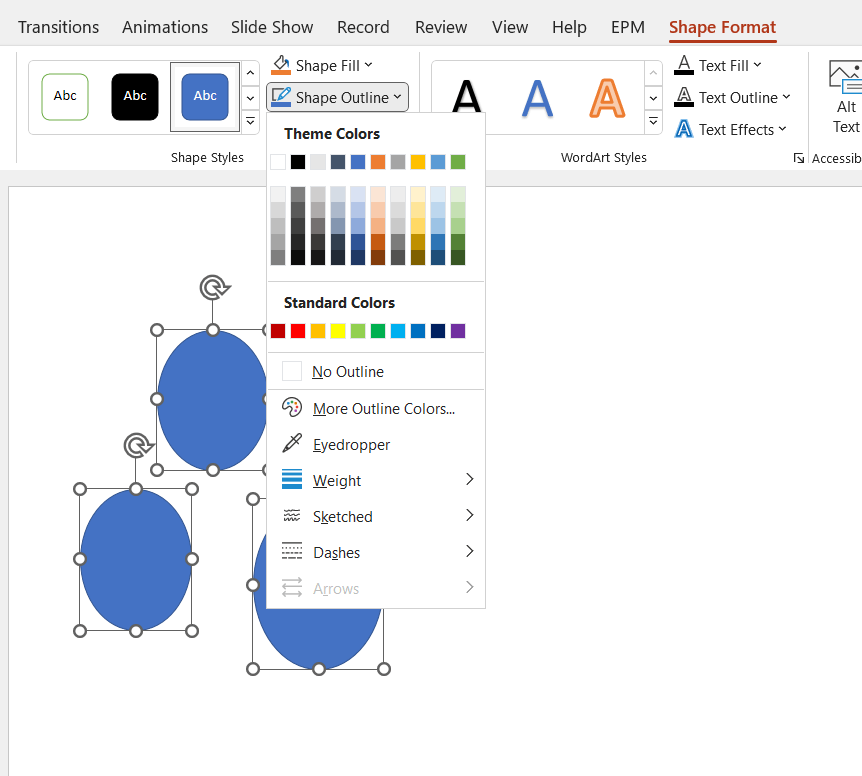Open the Slide Show tab
This screenshot has height=776, width=862.
[272, 27]
